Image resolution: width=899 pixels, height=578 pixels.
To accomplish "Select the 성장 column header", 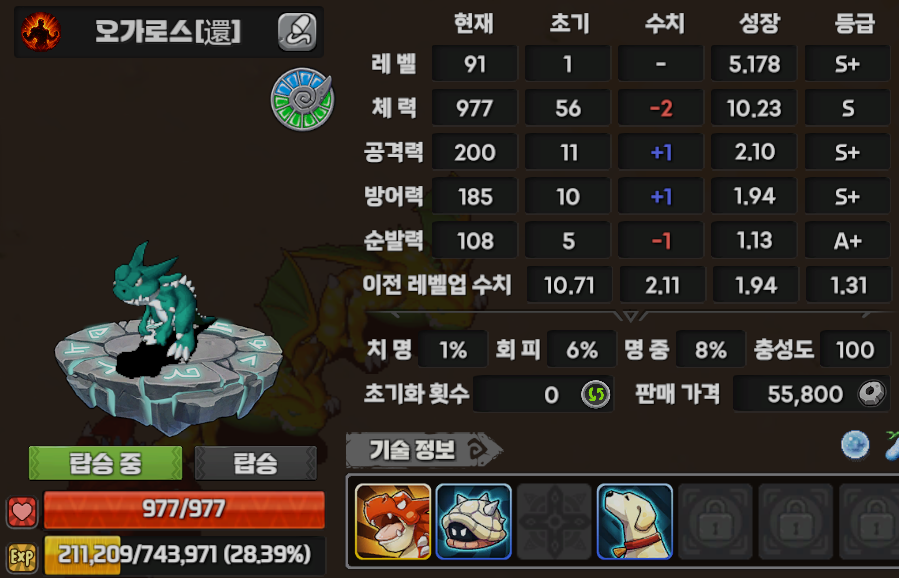I will coord(759,24).
